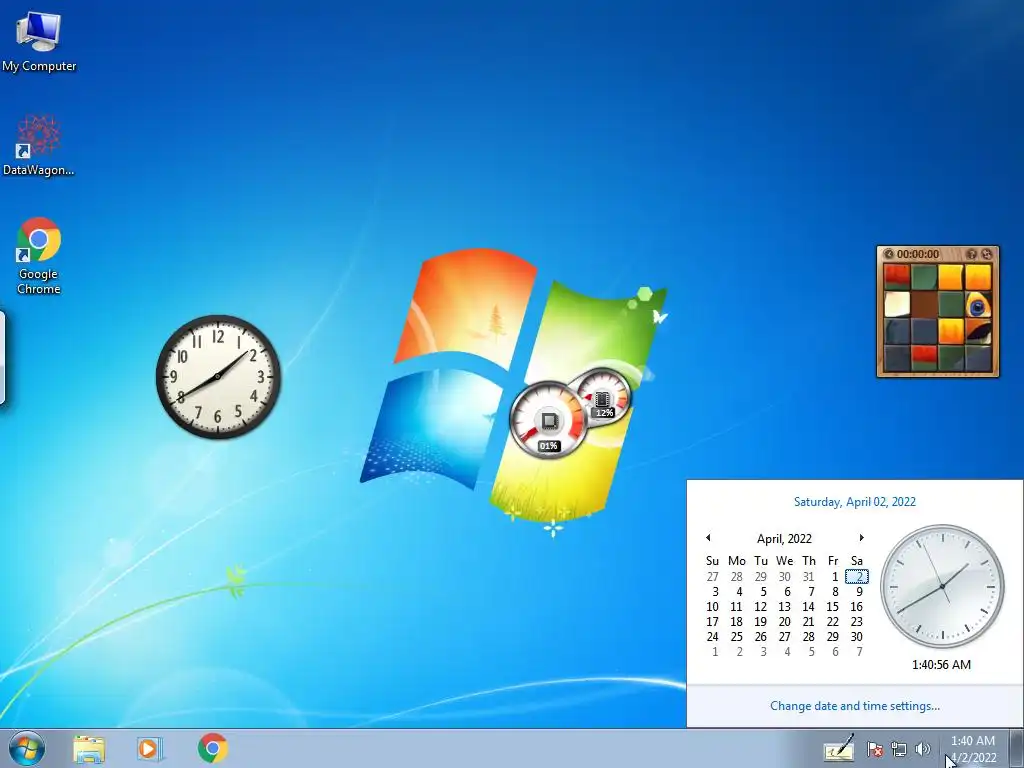Shuffle the puzzle using the rightmost header icon

[986, 254]
